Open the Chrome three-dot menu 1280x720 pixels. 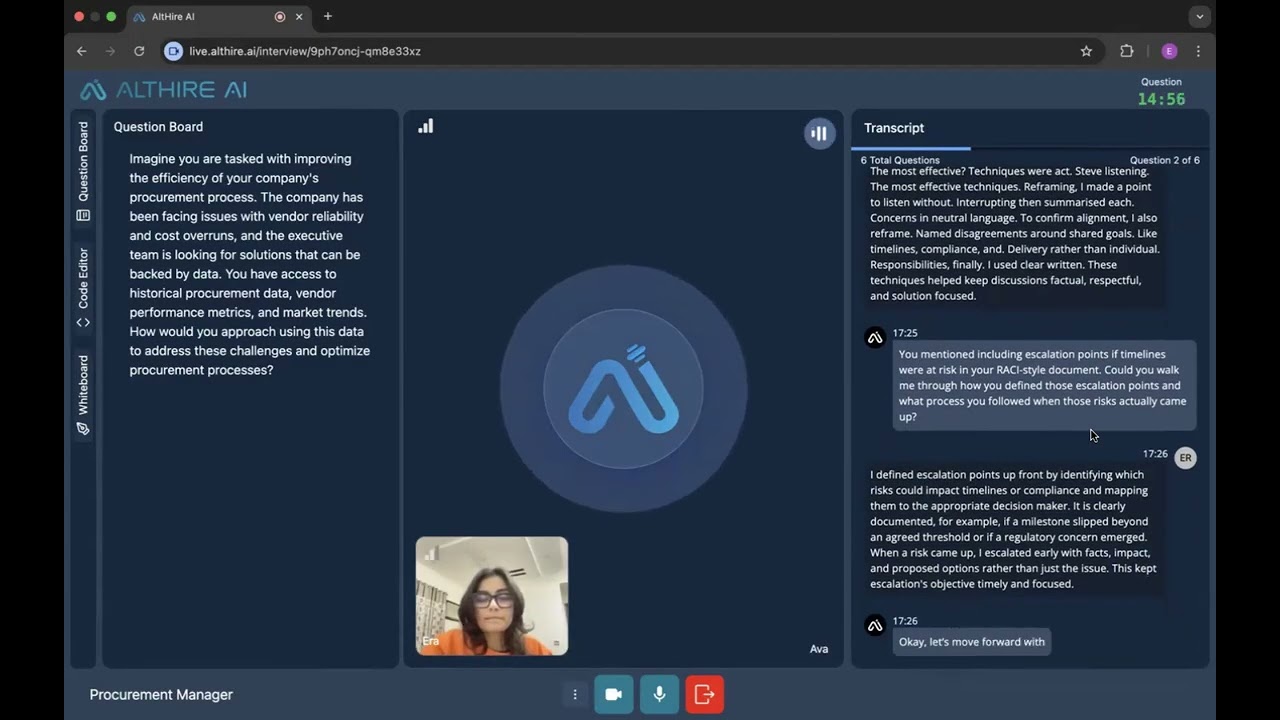pos(1198,51)
